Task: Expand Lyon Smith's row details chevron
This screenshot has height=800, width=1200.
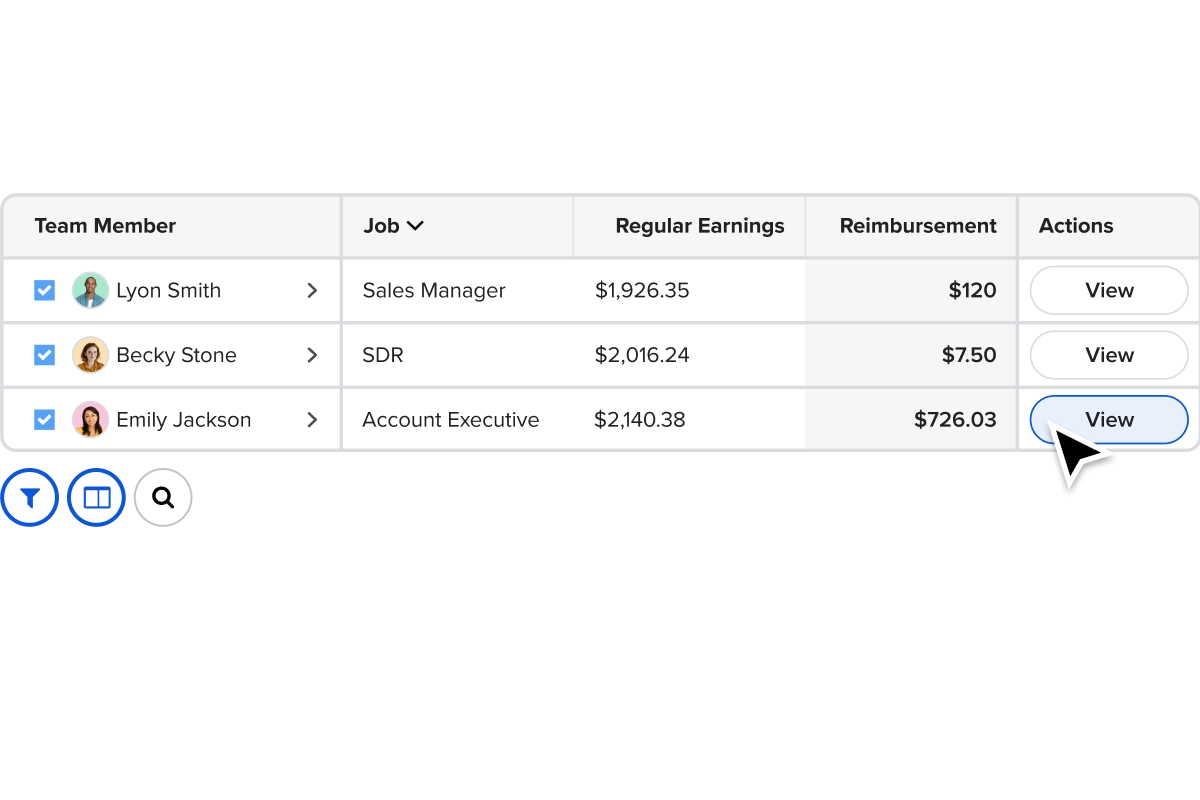Action: pyautogui.click(x=313, y=290)
